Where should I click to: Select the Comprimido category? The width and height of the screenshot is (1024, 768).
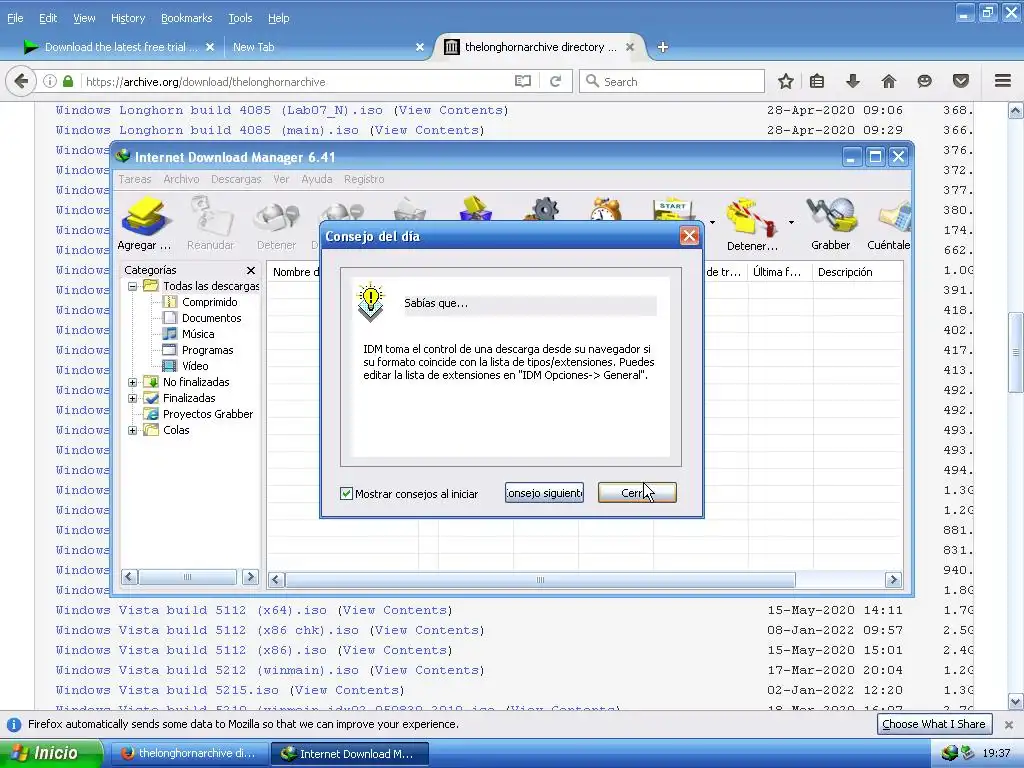209,302
